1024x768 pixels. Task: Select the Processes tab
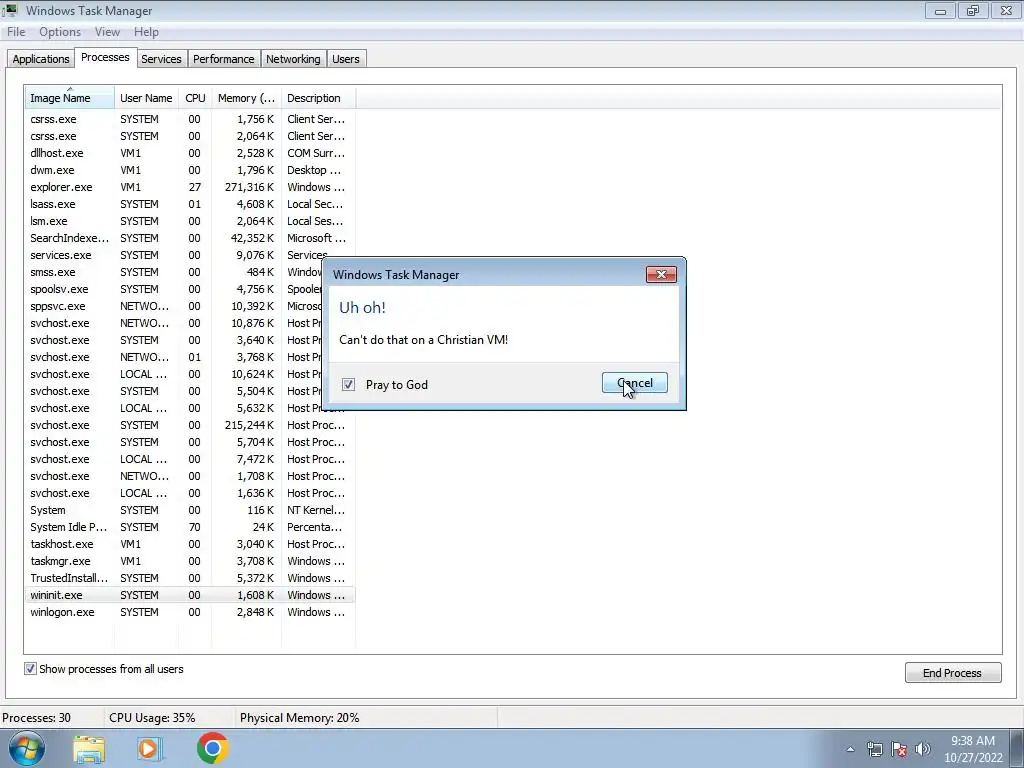click(105, 57)
